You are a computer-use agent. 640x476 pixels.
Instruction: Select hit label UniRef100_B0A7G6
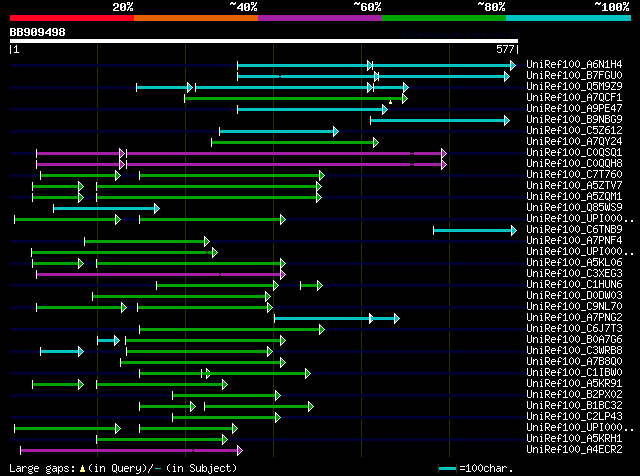pos(574,340)
